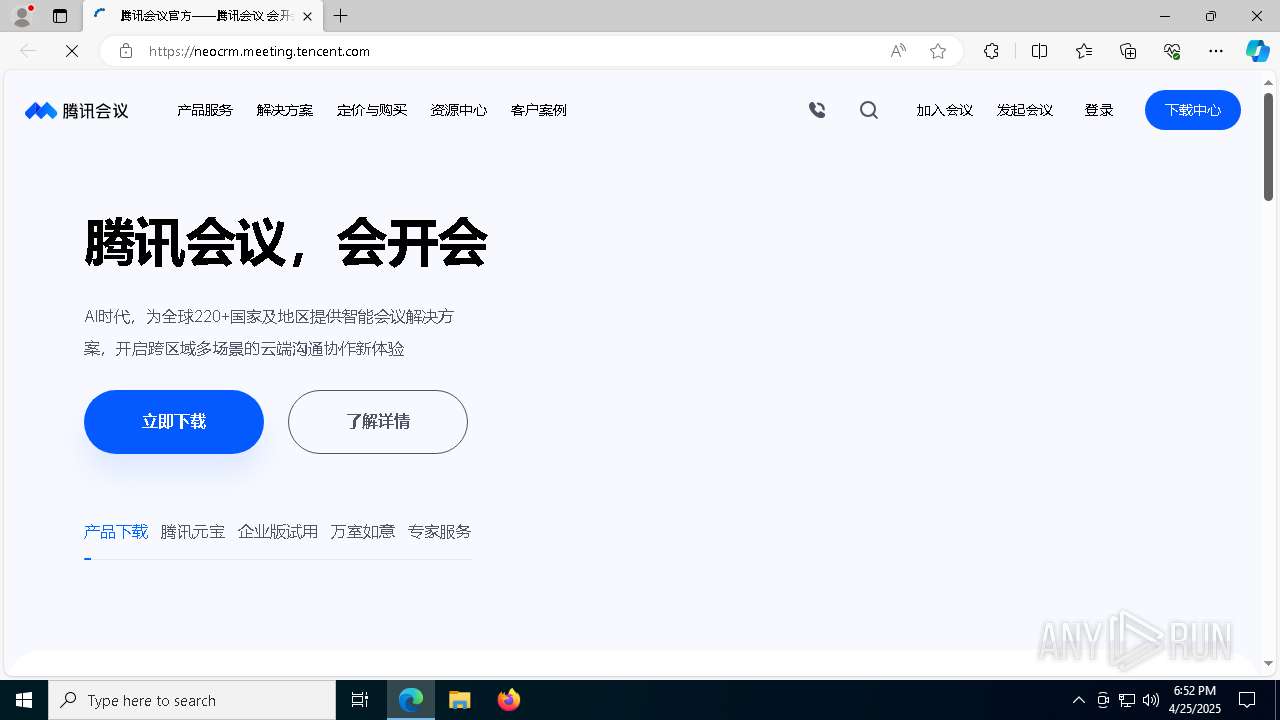The height and width of the screenshot is (720, 1280).
Task: Open the volume control tray icon
Action: [x=1151, y=700]
